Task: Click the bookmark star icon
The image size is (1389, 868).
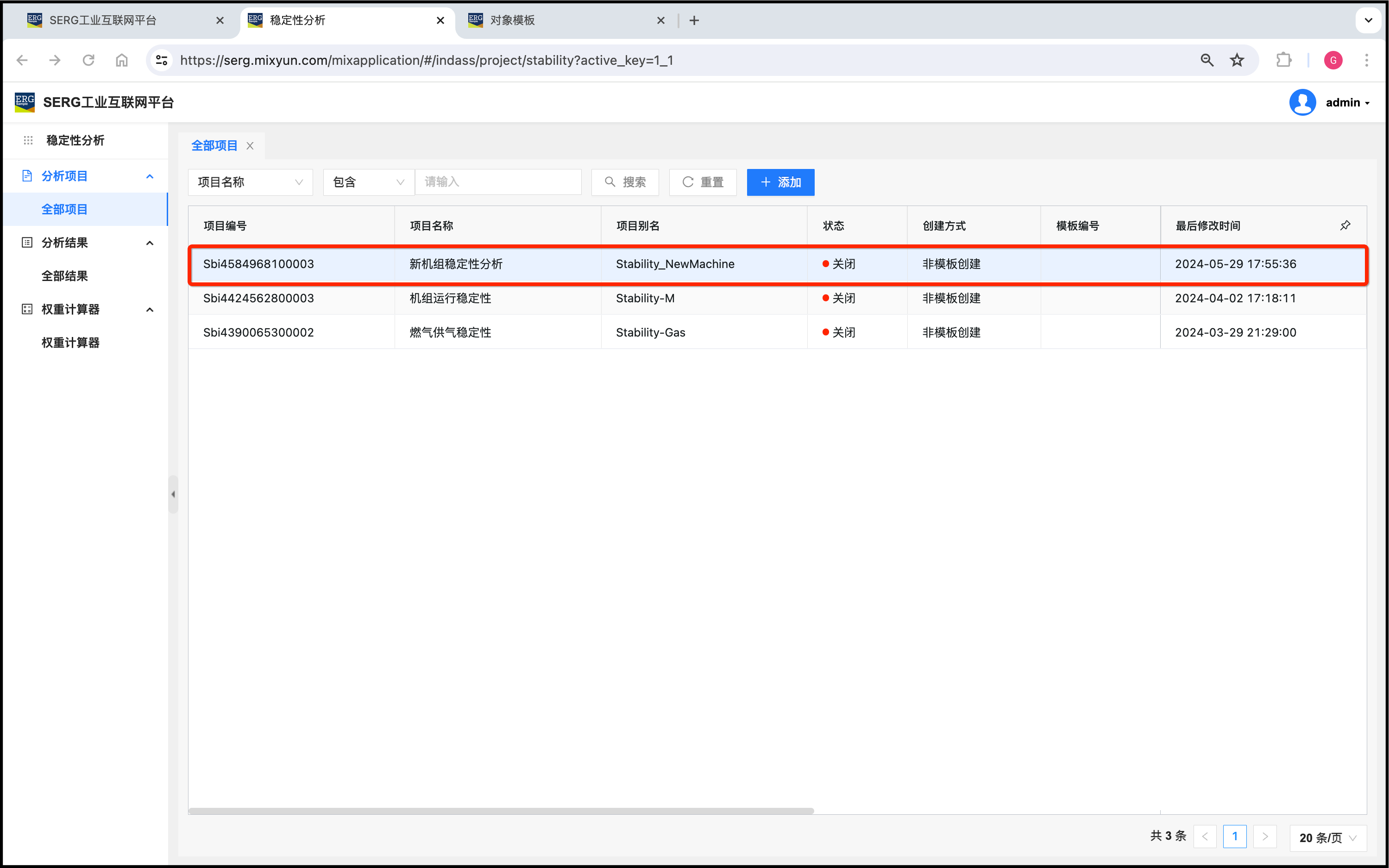Action: click(x=1237, y=60)
